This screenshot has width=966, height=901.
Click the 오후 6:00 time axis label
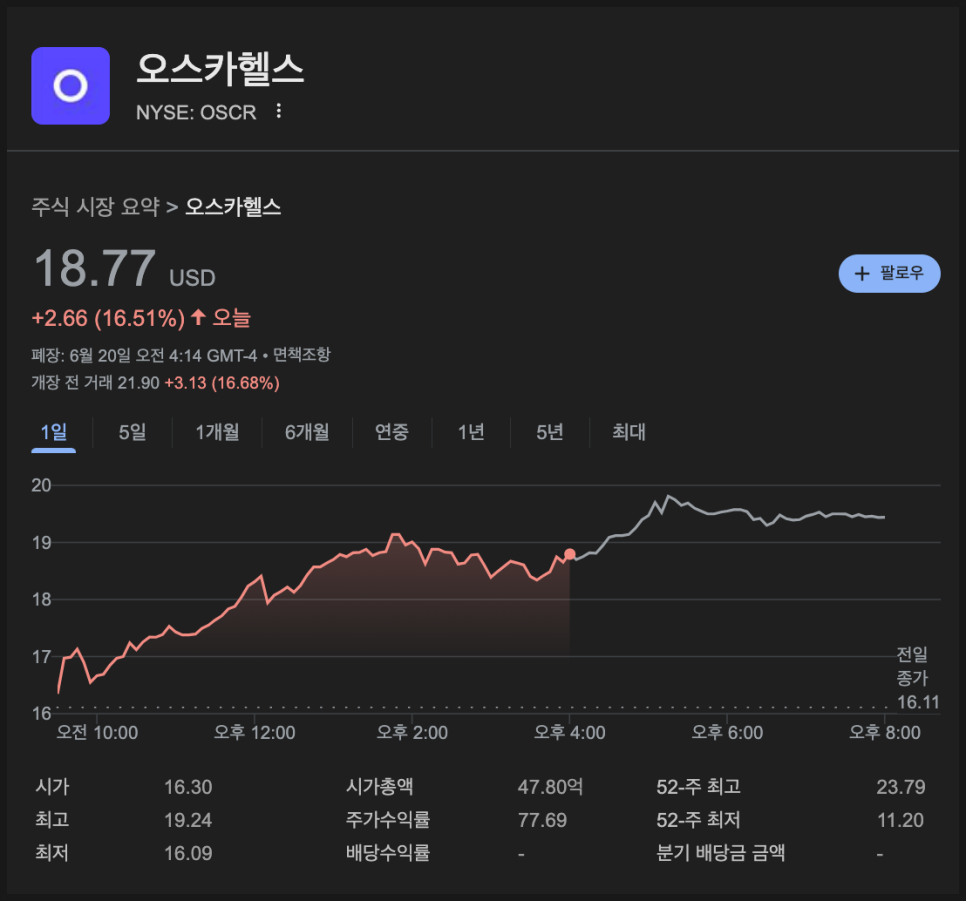727,732
